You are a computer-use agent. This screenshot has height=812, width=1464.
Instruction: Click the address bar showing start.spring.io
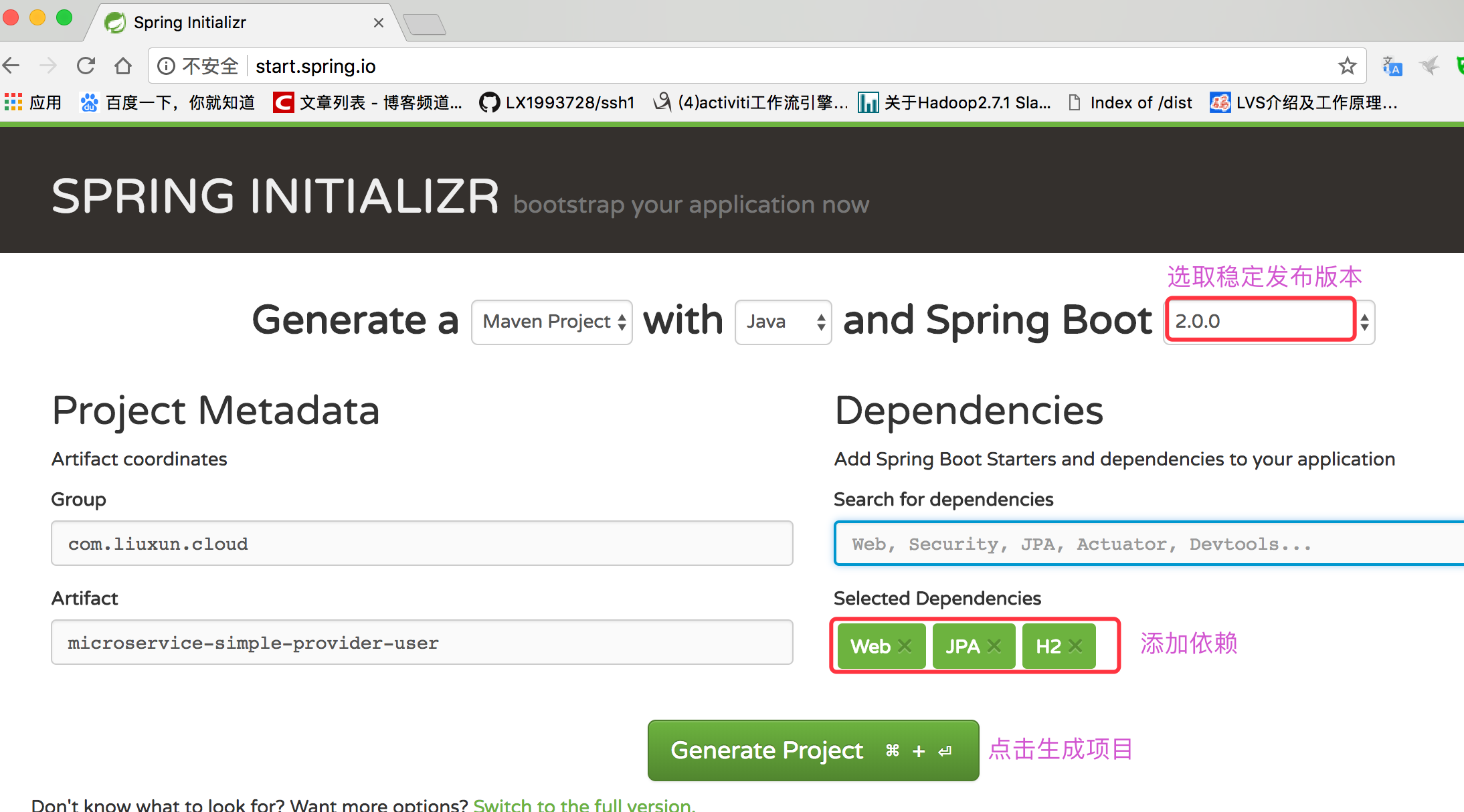tap(756, 66)
